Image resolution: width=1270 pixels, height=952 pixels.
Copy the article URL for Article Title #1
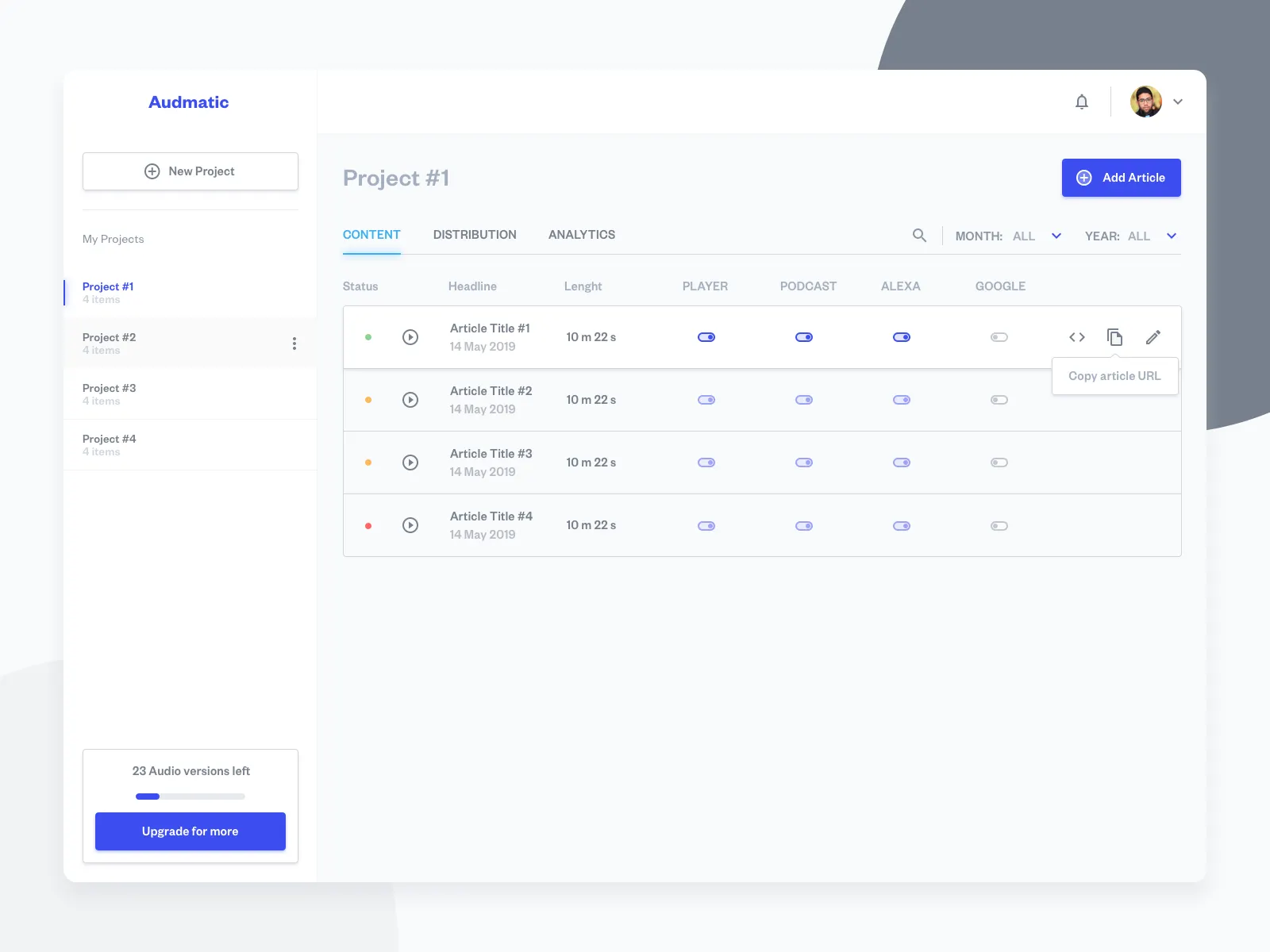(1114, 336)
